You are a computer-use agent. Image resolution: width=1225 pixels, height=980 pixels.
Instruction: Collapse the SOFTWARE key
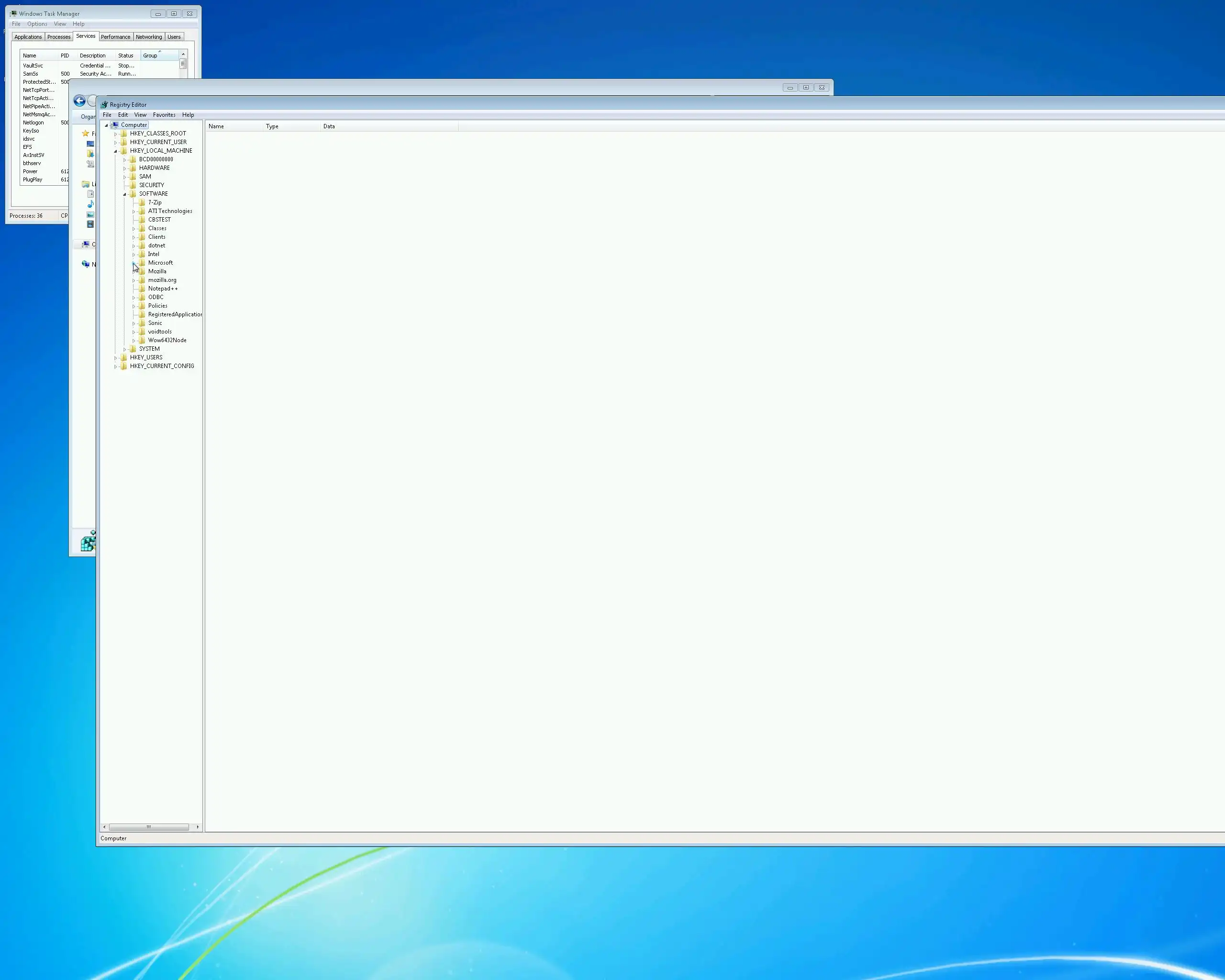coord(125,194)
